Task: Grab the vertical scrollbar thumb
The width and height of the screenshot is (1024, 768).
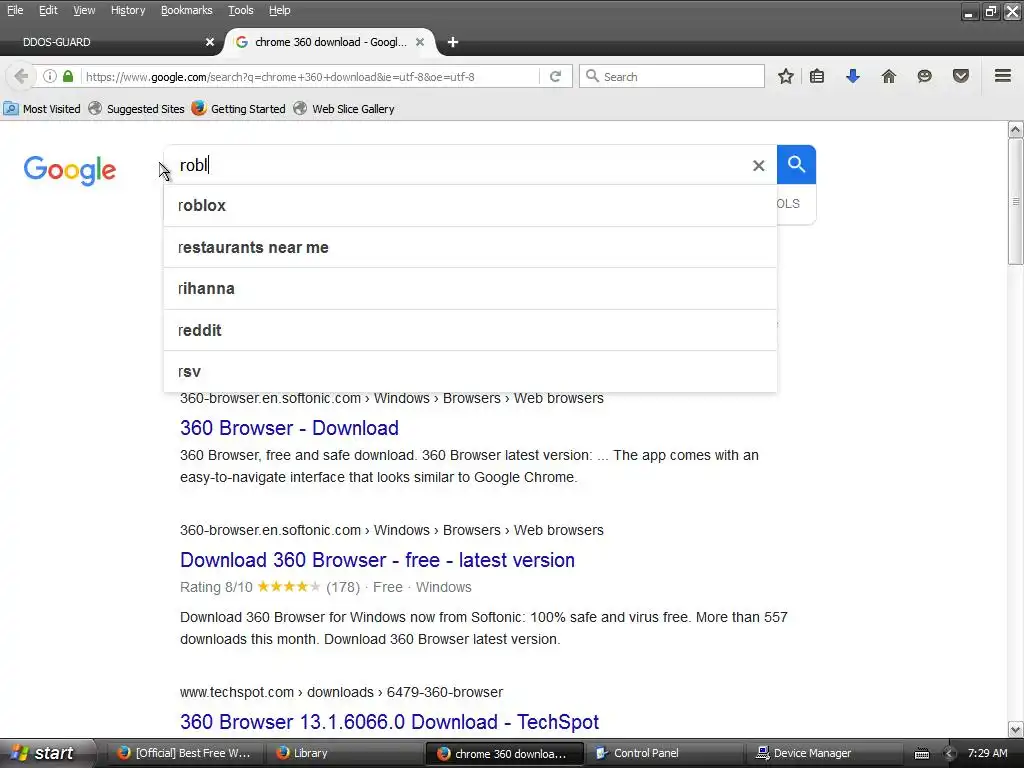Action: [1015, 202]
